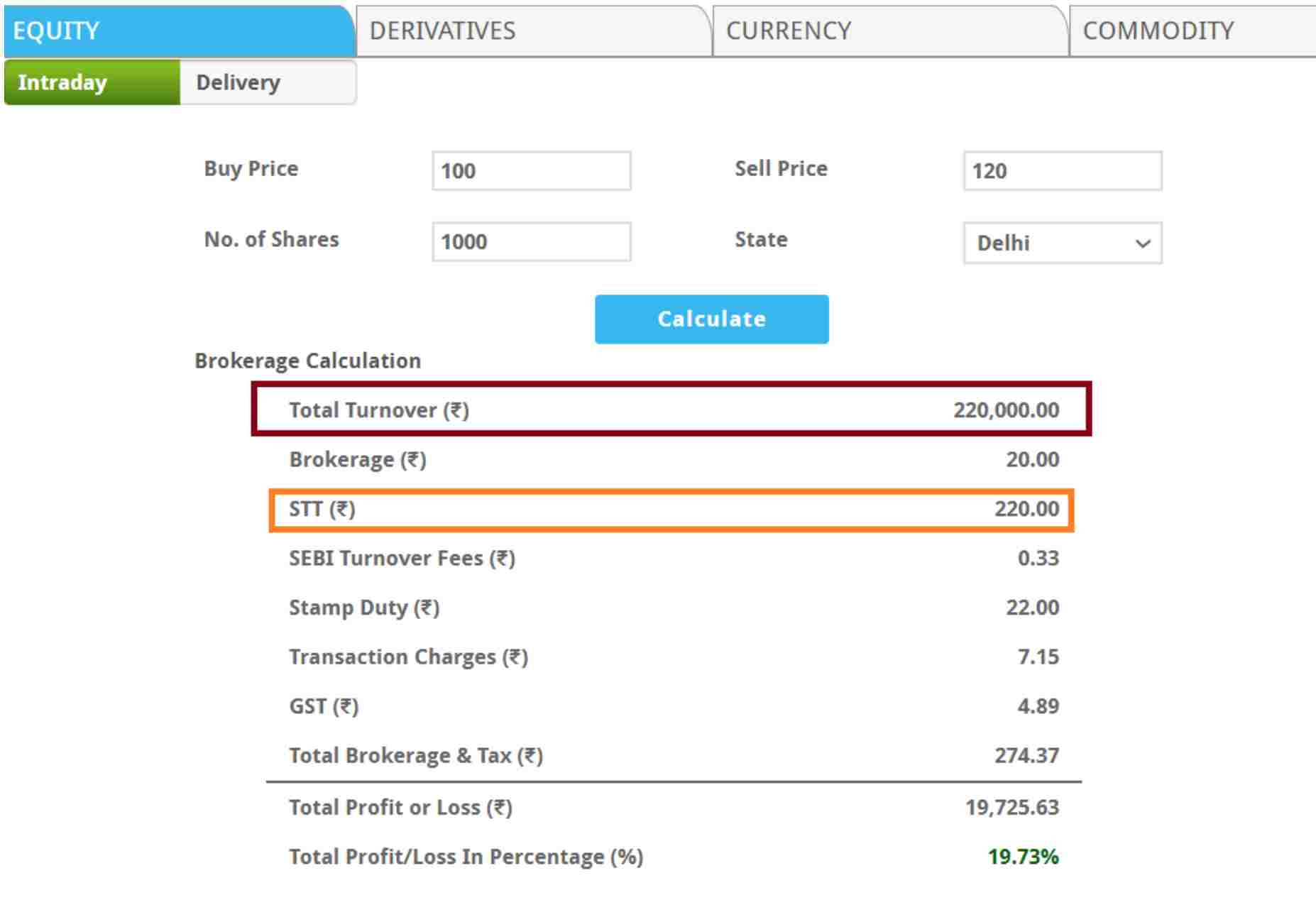Screen dimensions: 1316x900
Task: Click the Buy Price input field
Action: click(531, 171)
